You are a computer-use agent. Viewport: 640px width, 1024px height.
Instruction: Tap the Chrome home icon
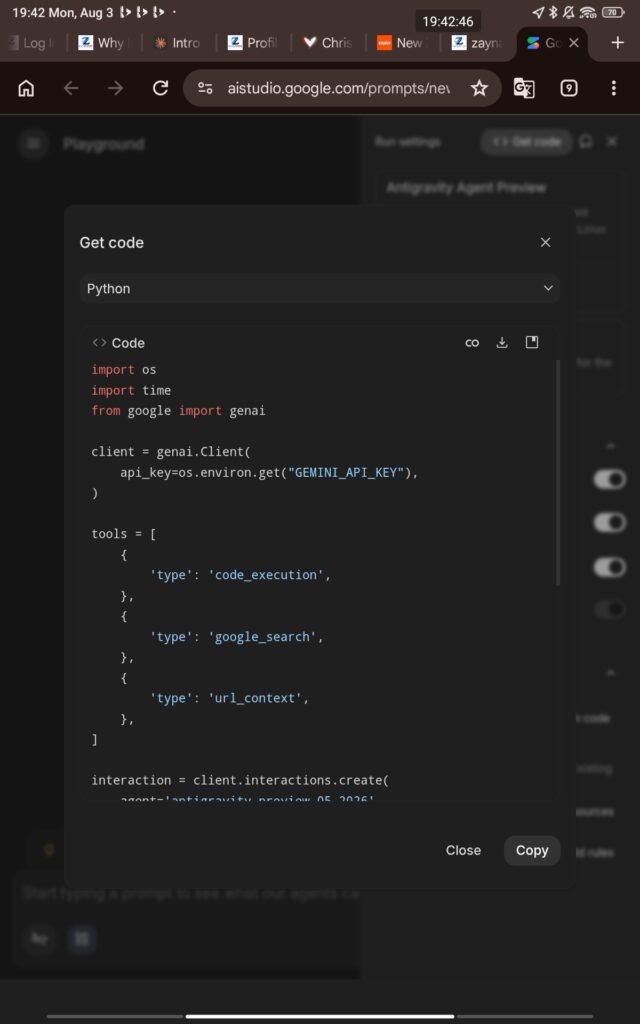click(26, 88)
